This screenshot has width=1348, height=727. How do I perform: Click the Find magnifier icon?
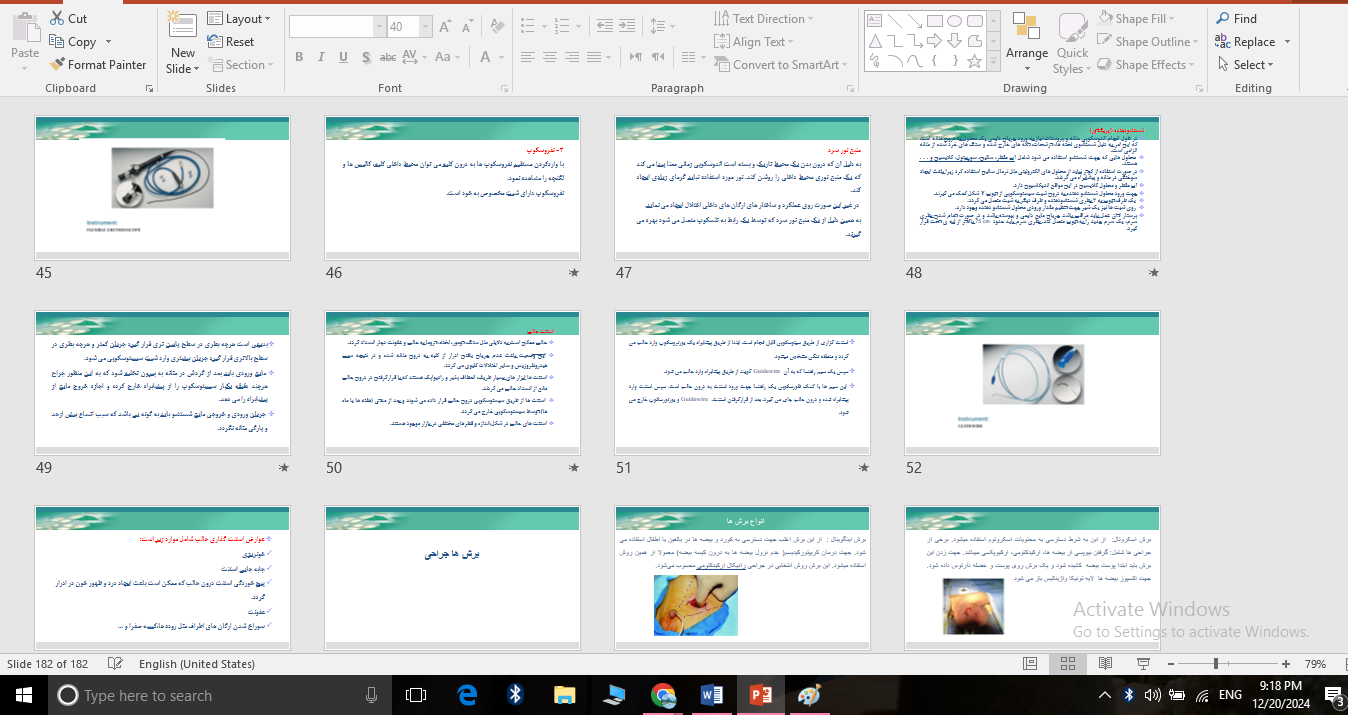tap(1223, 19)
